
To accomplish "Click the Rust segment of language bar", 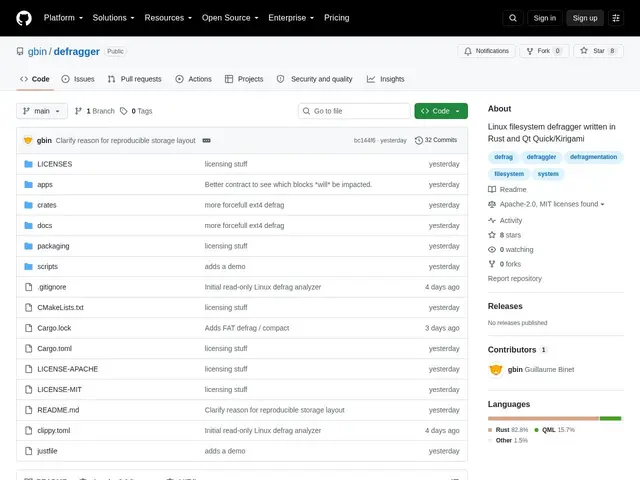I will point(543,418).
